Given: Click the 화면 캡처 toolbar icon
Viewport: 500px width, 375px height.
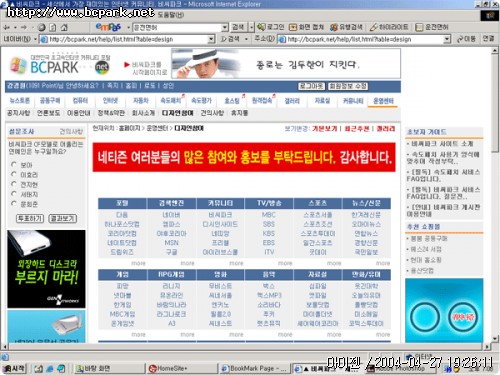Looking at the screenshot, I should (x=306, y=27).
